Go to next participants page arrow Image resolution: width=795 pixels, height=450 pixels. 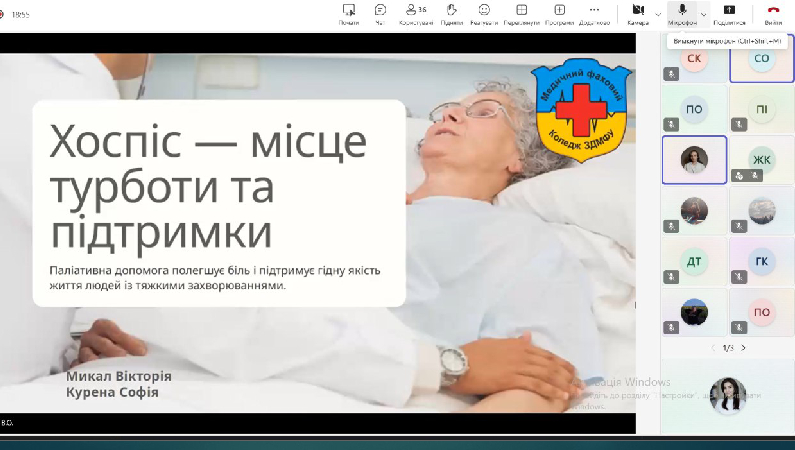(x=743, y=348)
